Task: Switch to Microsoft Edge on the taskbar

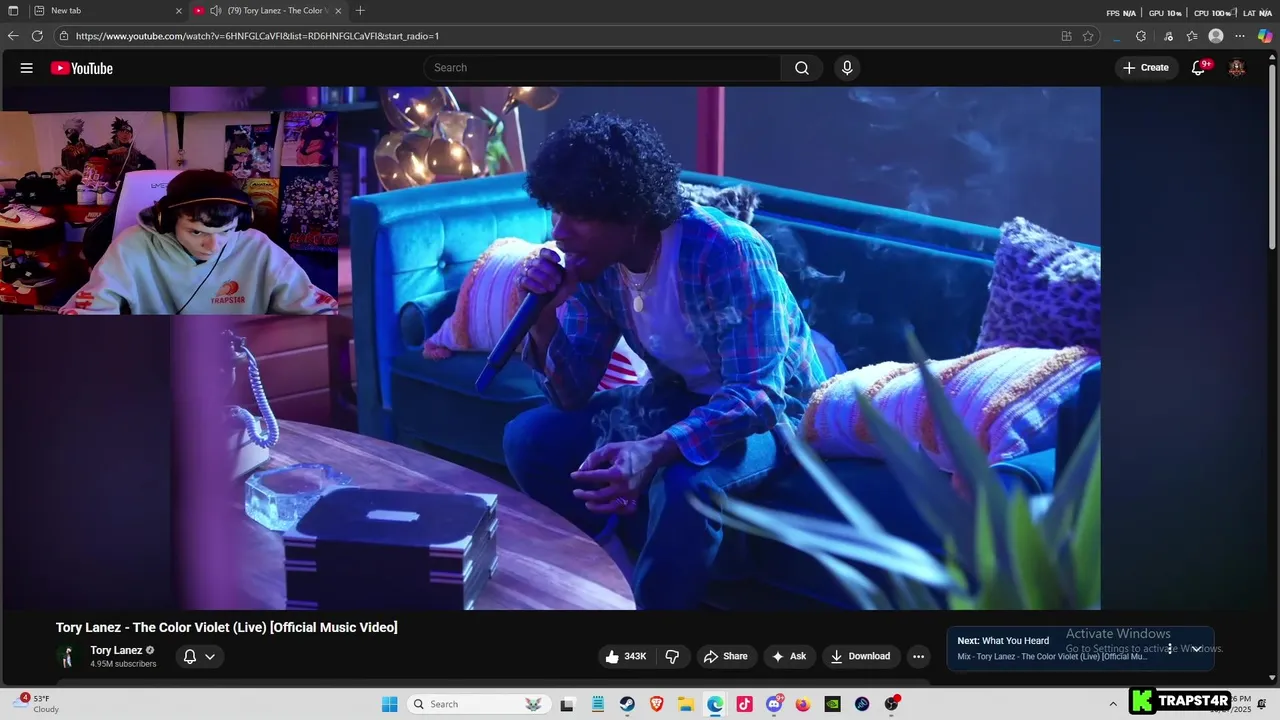Action: tap(715, 704)
